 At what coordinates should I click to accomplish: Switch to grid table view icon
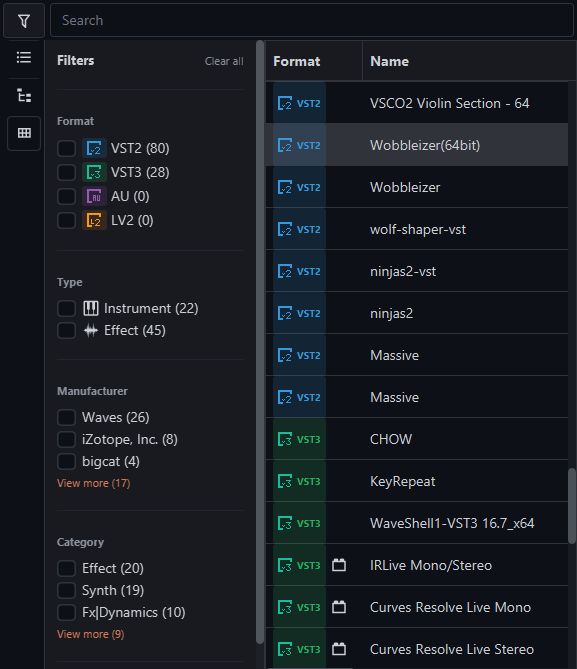click(x=24, y=133)
